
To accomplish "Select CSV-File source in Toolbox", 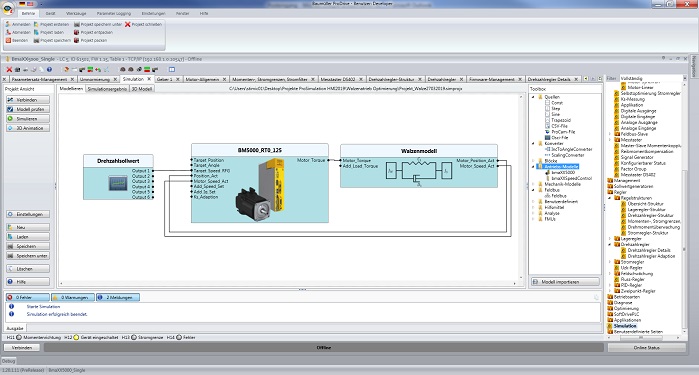I will (556, 126).
